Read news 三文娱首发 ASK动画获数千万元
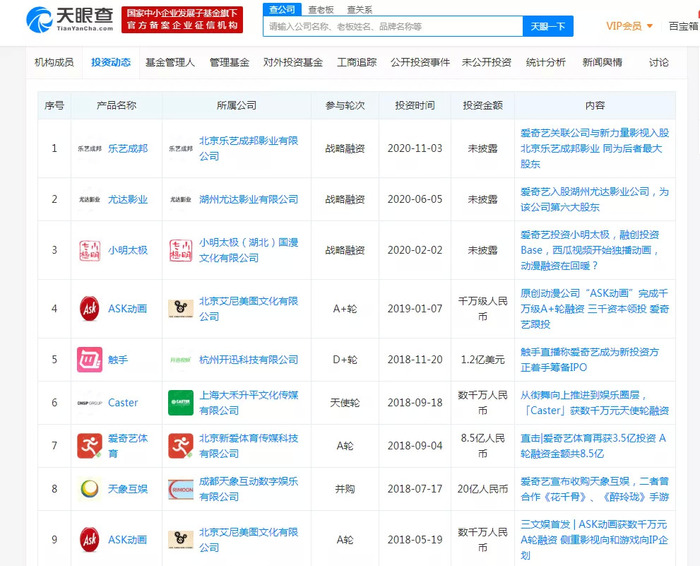This screenshot has width=700, height=566. coord(594,540)
